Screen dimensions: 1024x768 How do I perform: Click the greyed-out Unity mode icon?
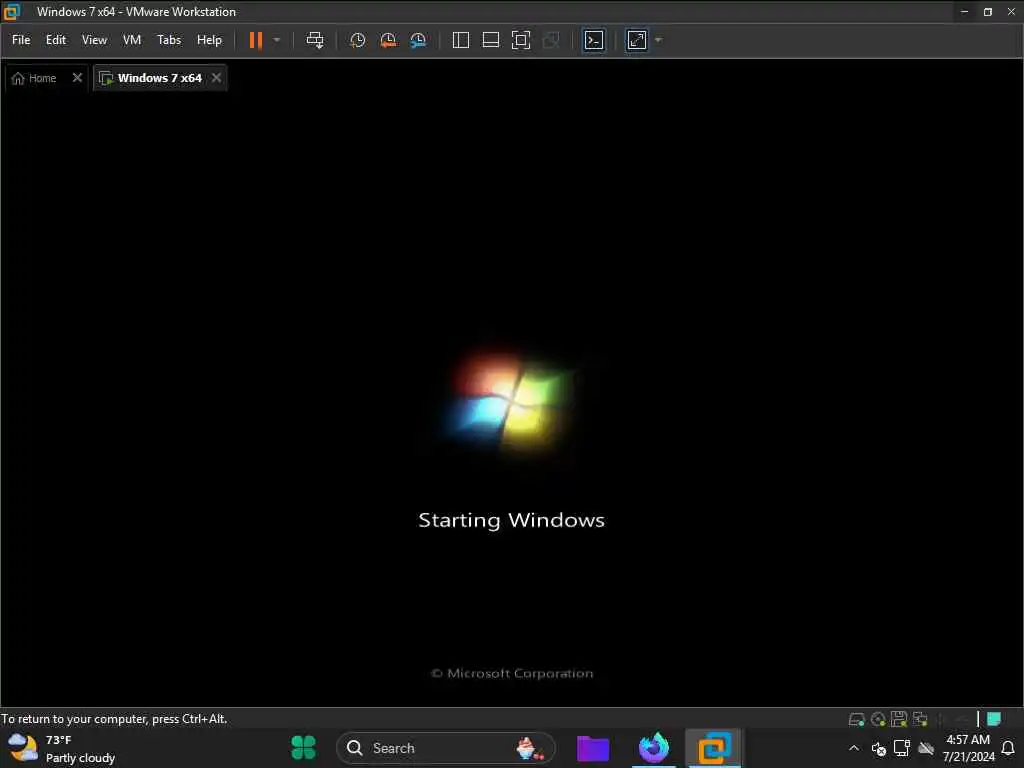pos(551,40)
